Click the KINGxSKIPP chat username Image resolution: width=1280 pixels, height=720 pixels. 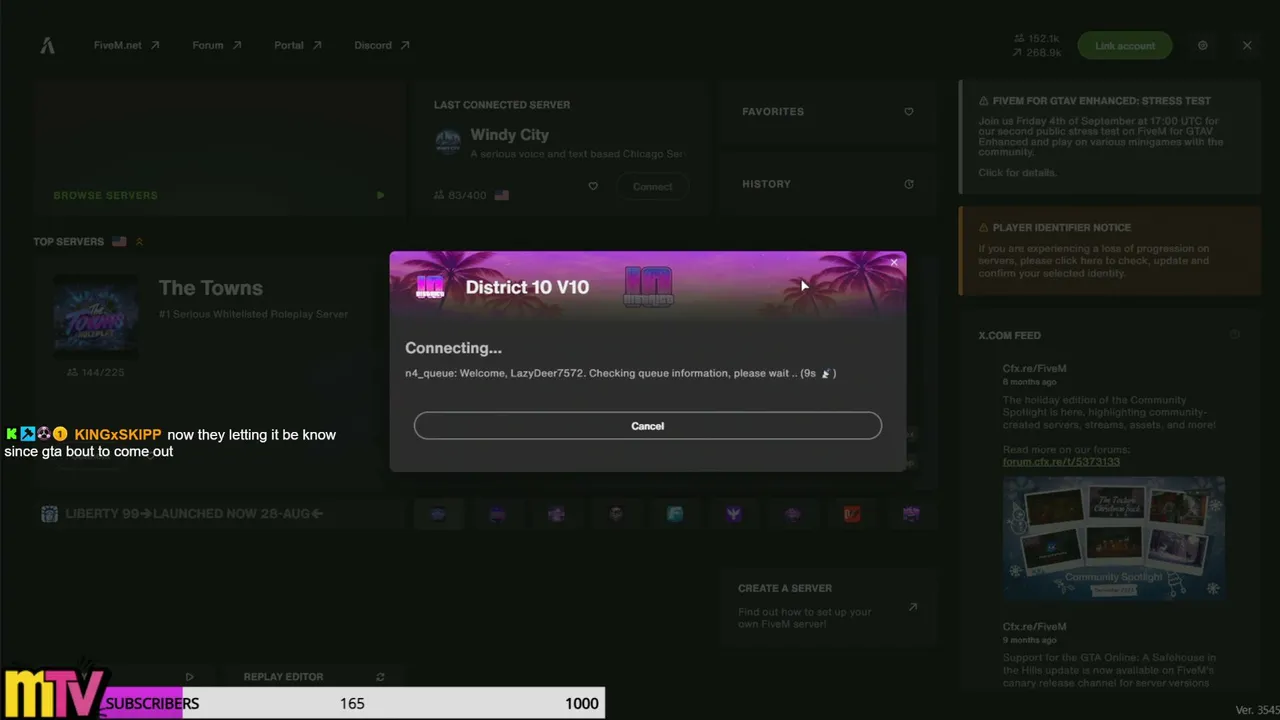pos(118,435)
